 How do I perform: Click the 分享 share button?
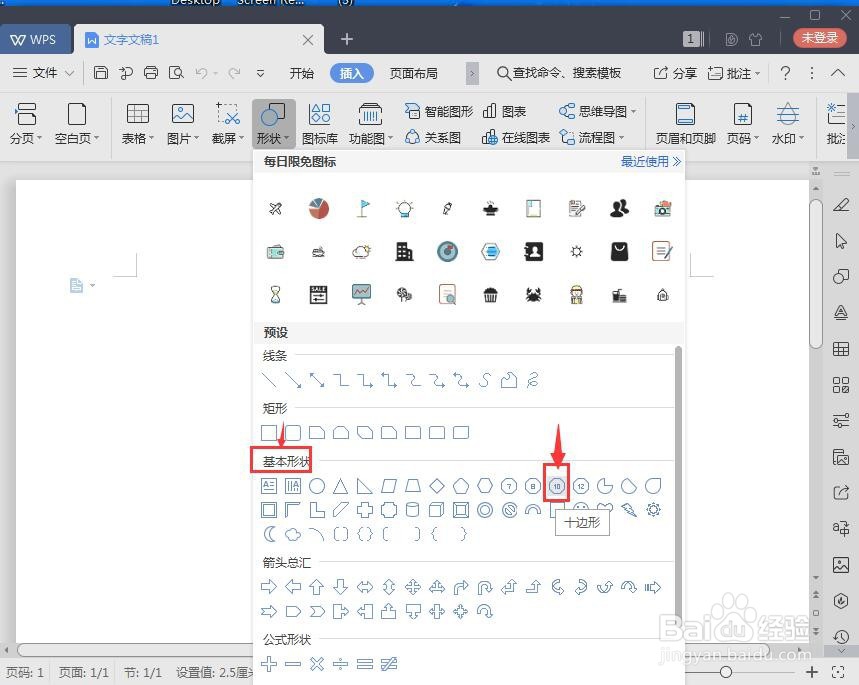coord(675,73)
